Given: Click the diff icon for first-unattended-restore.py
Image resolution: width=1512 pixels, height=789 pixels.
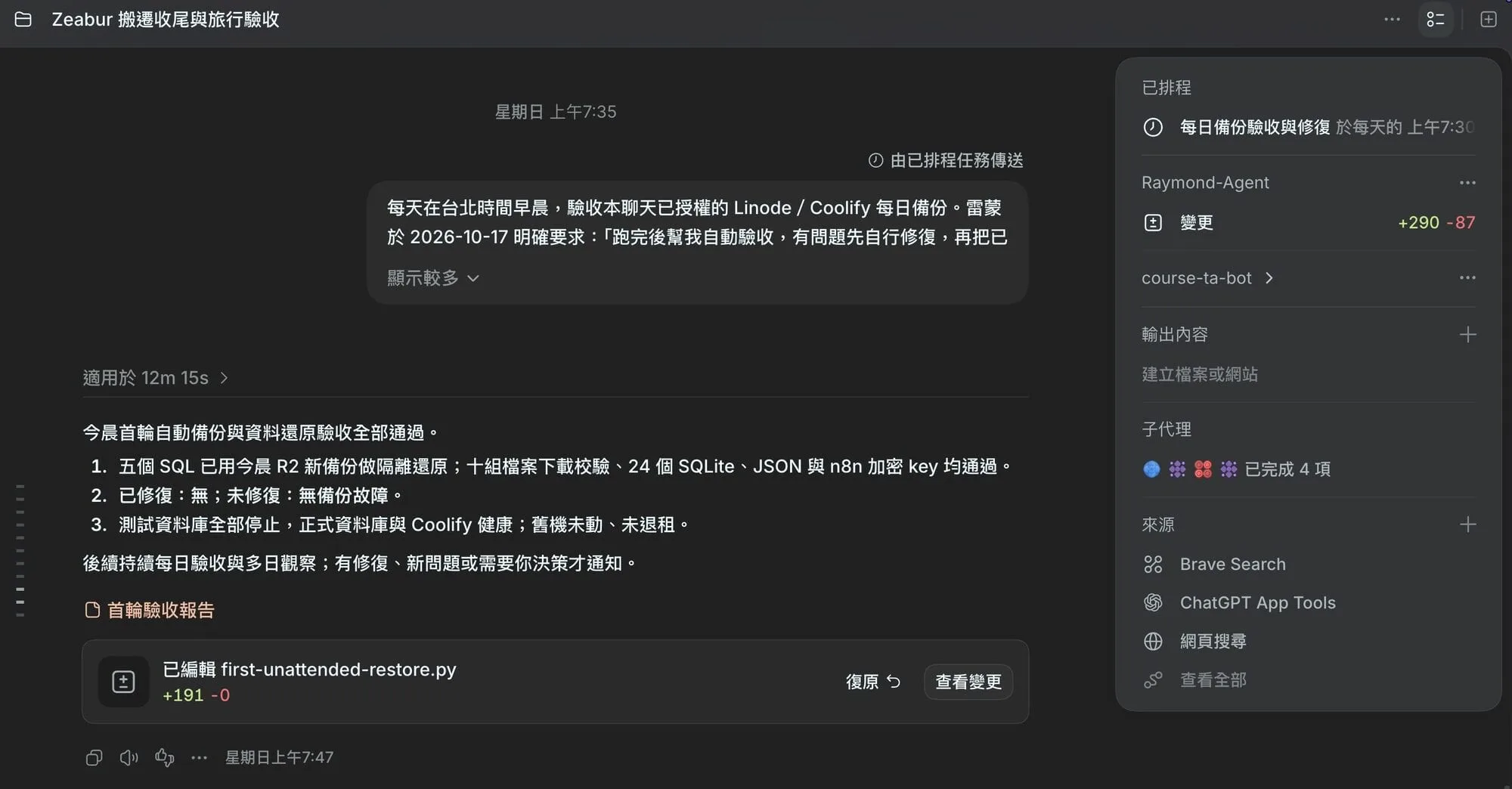Looking at the screenshot, I should pos(123,682).
